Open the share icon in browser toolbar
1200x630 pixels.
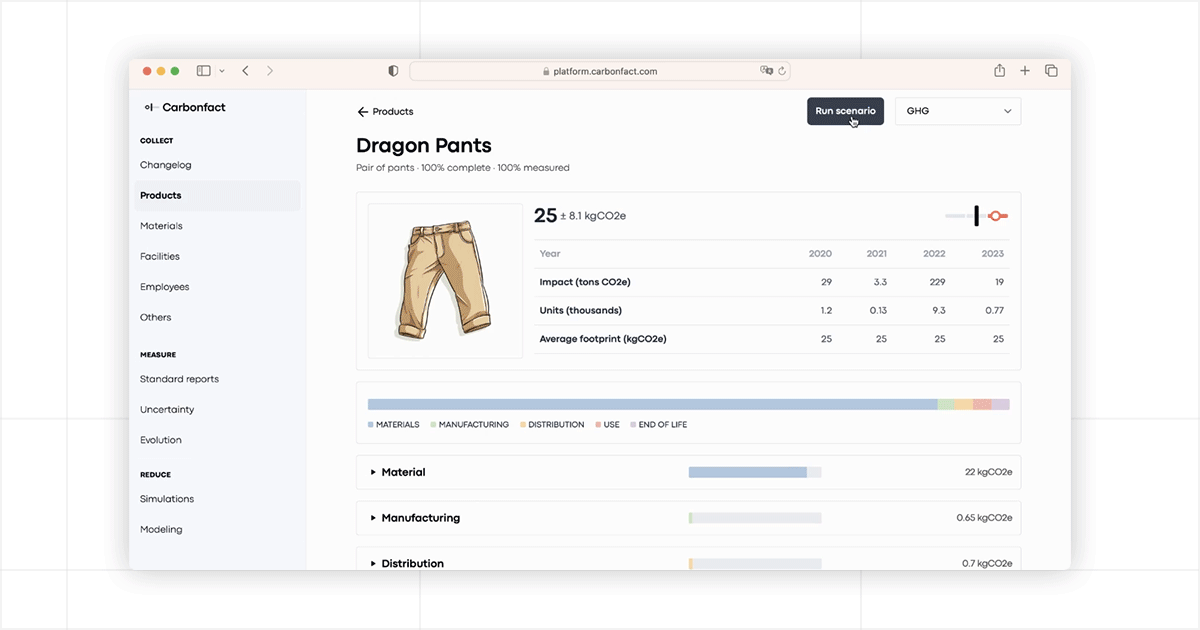[x=999, y=70]
